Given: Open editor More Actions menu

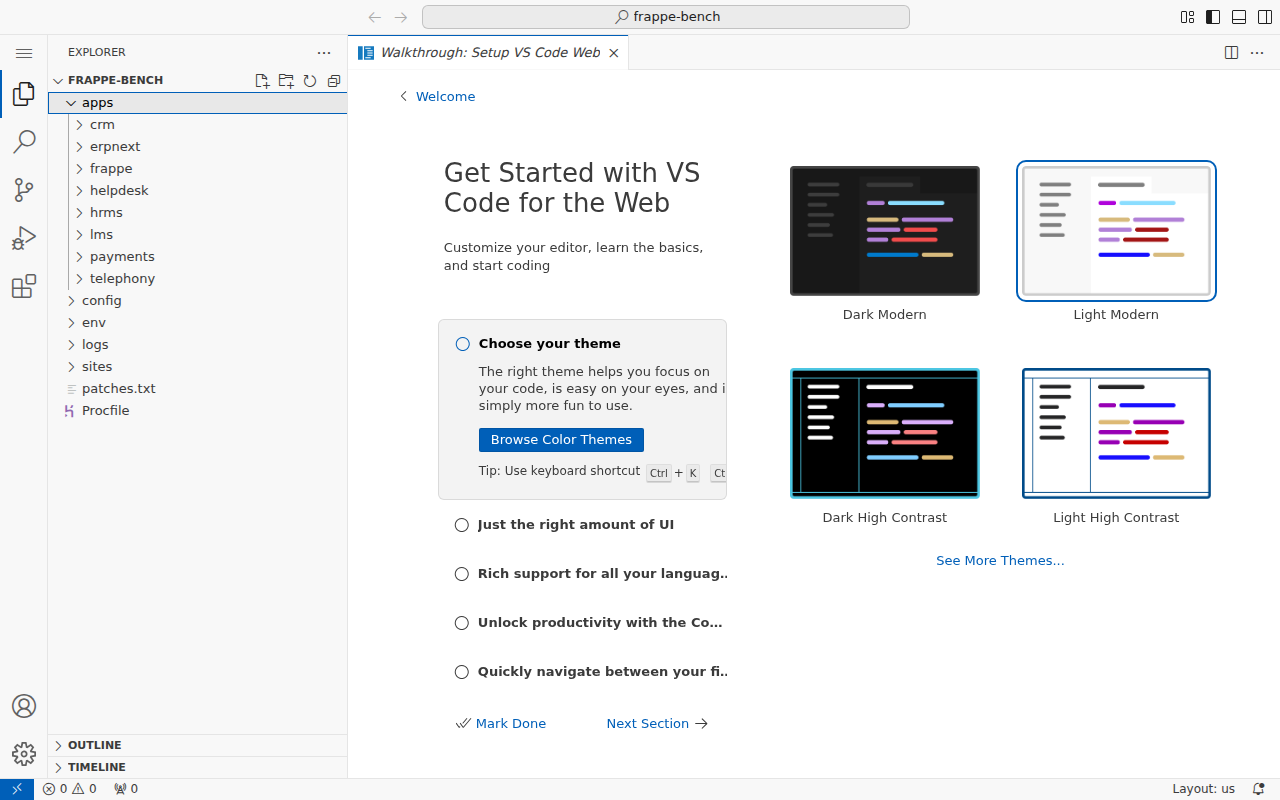Looking at the screenshot, I should pyautogui.click(x=1258, y=53).
